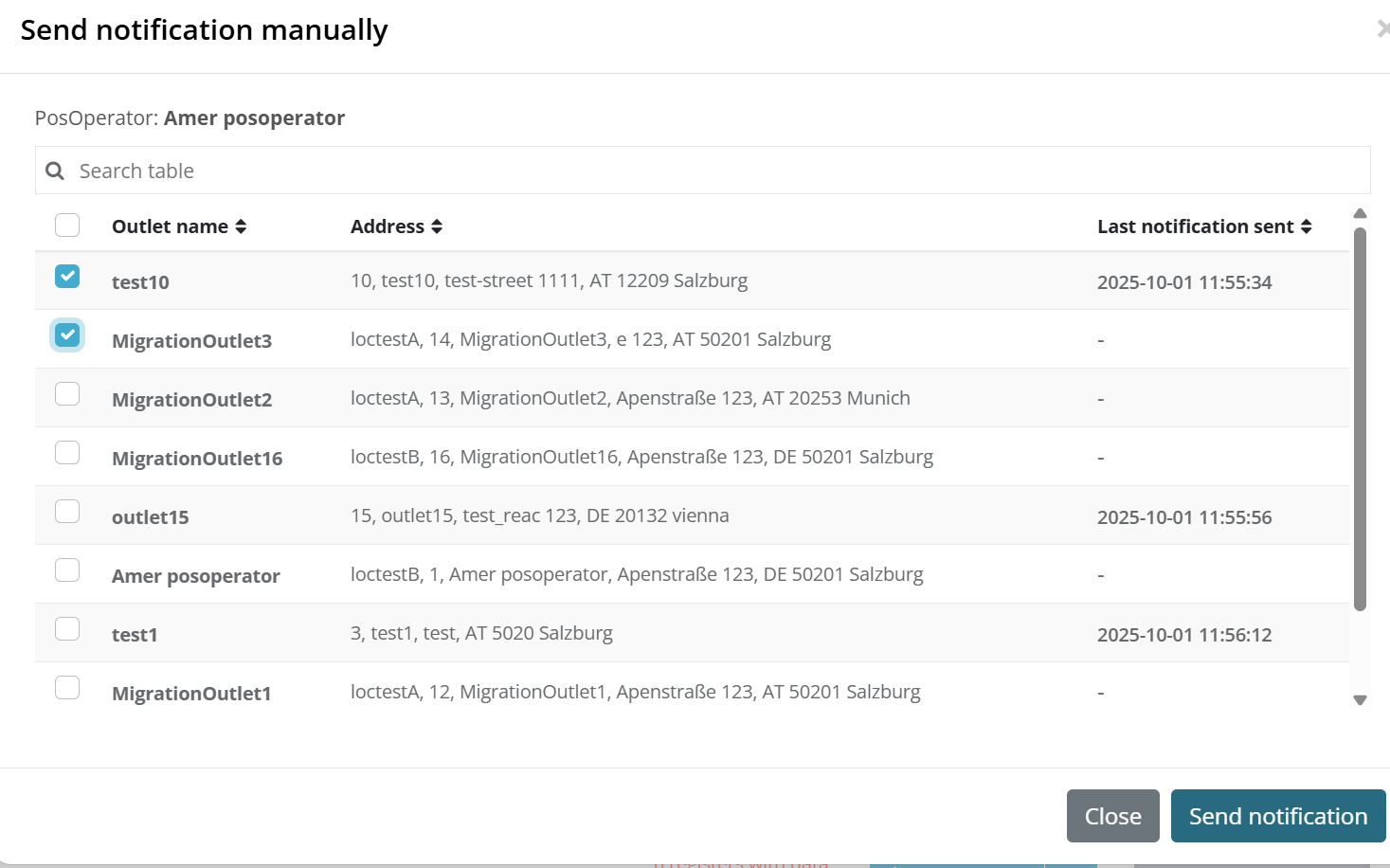Check the MigrationOutlet16 row checkbox
Viewport: 1390px width, 868px height.
tap(67, 453)
